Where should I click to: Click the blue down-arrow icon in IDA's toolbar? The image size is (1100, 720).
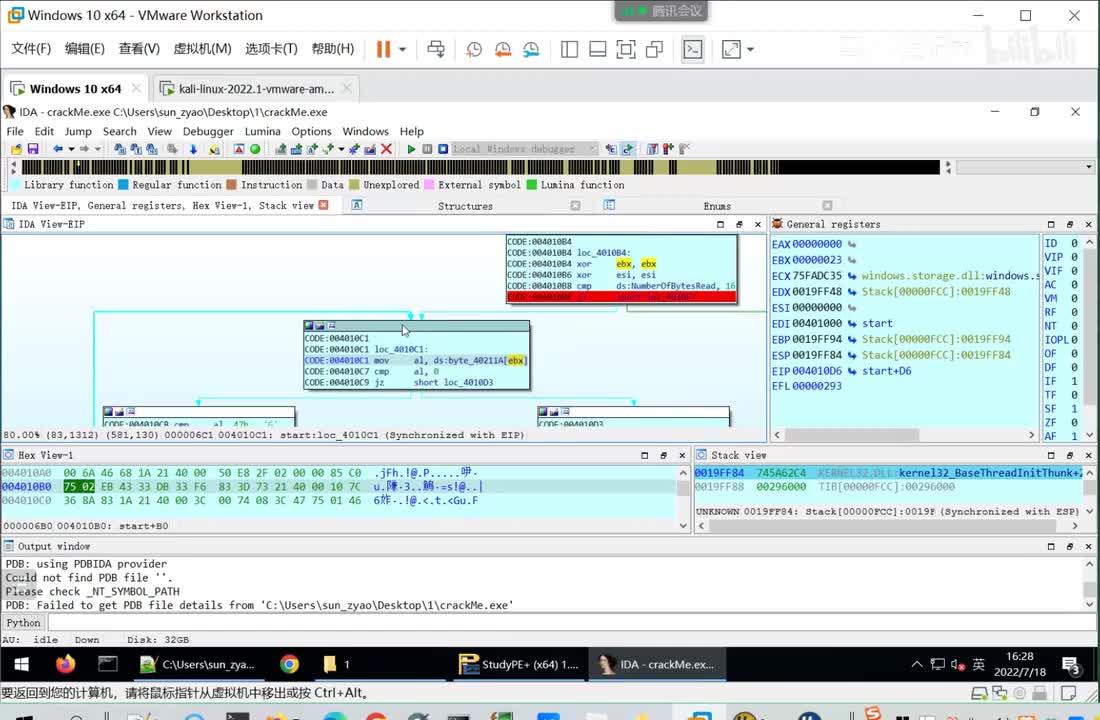point(193,149)
